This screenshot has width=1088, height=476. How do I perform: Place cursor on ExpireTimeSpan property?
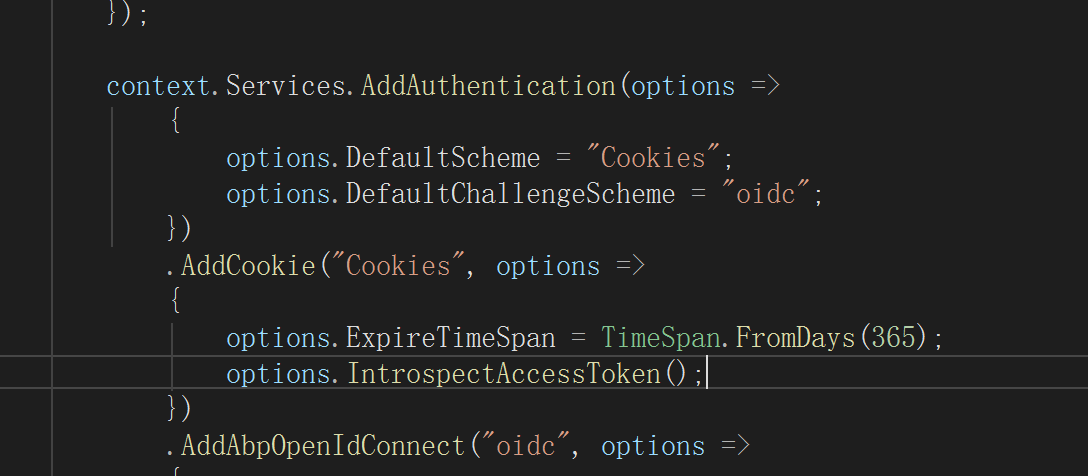pos(451,338)
